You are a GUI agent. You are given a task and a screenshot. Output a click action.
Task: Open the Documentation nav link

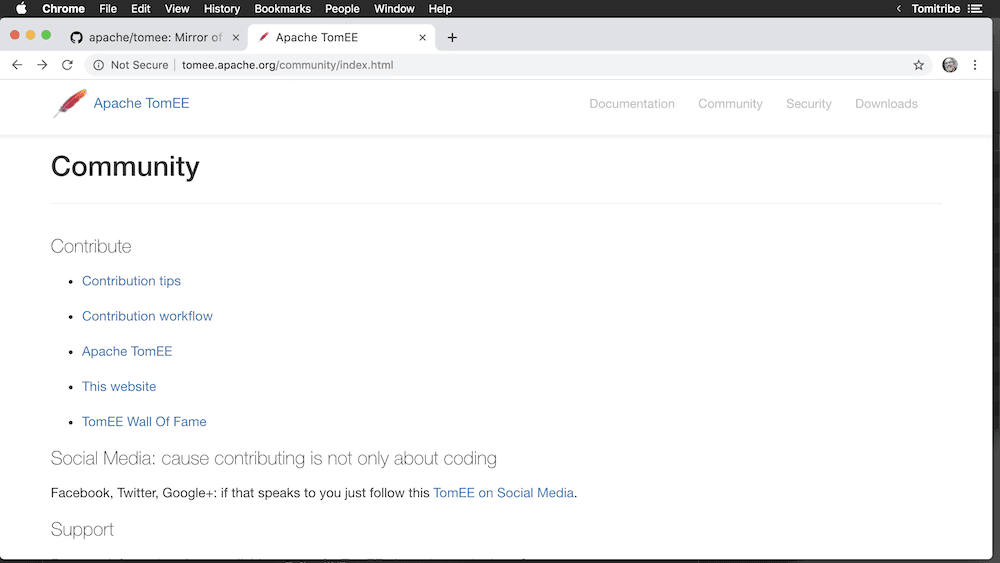click(631, 104)
